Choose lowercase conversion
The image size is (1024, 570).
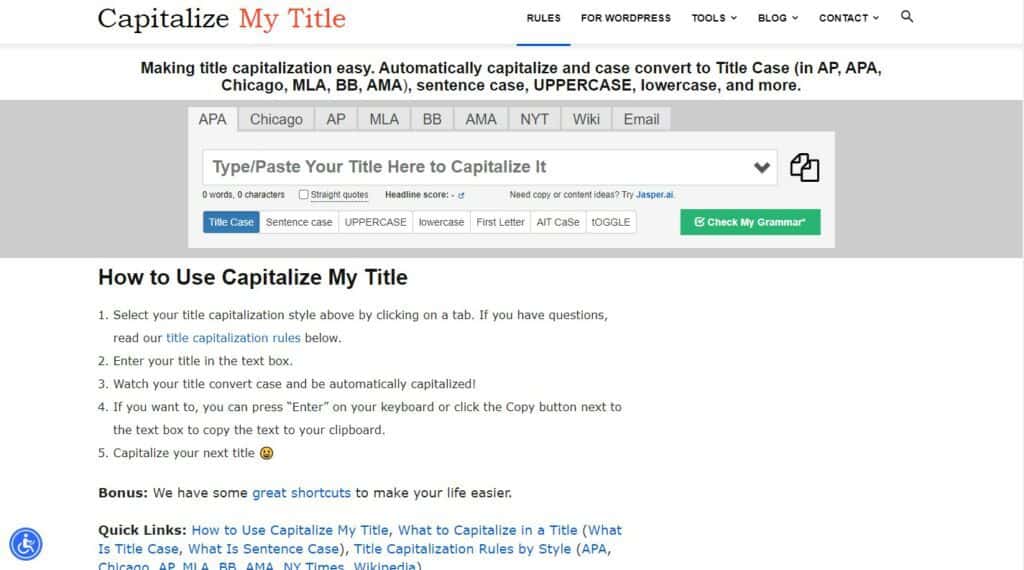coord(441,222)
